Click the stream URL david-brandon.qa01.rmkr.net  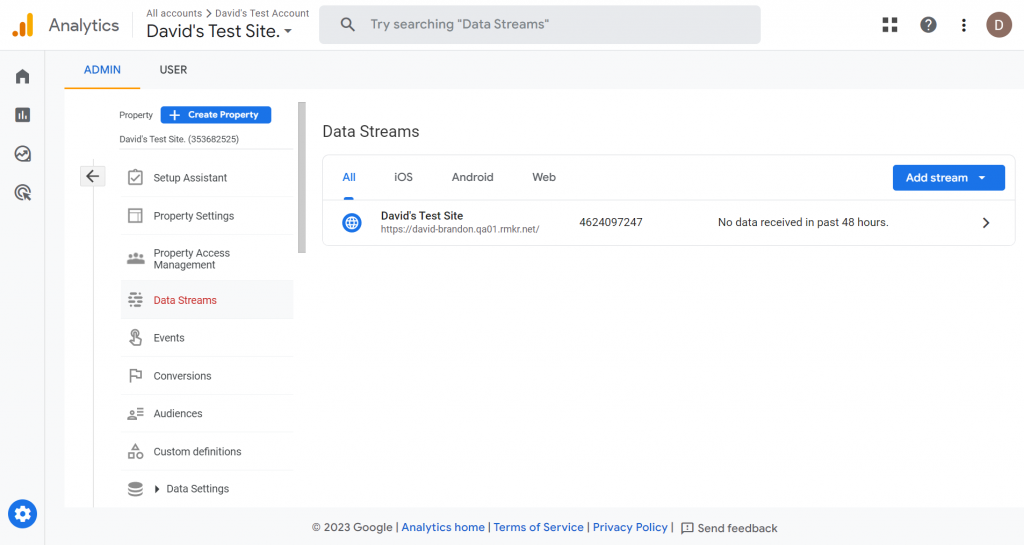[460, 229]
